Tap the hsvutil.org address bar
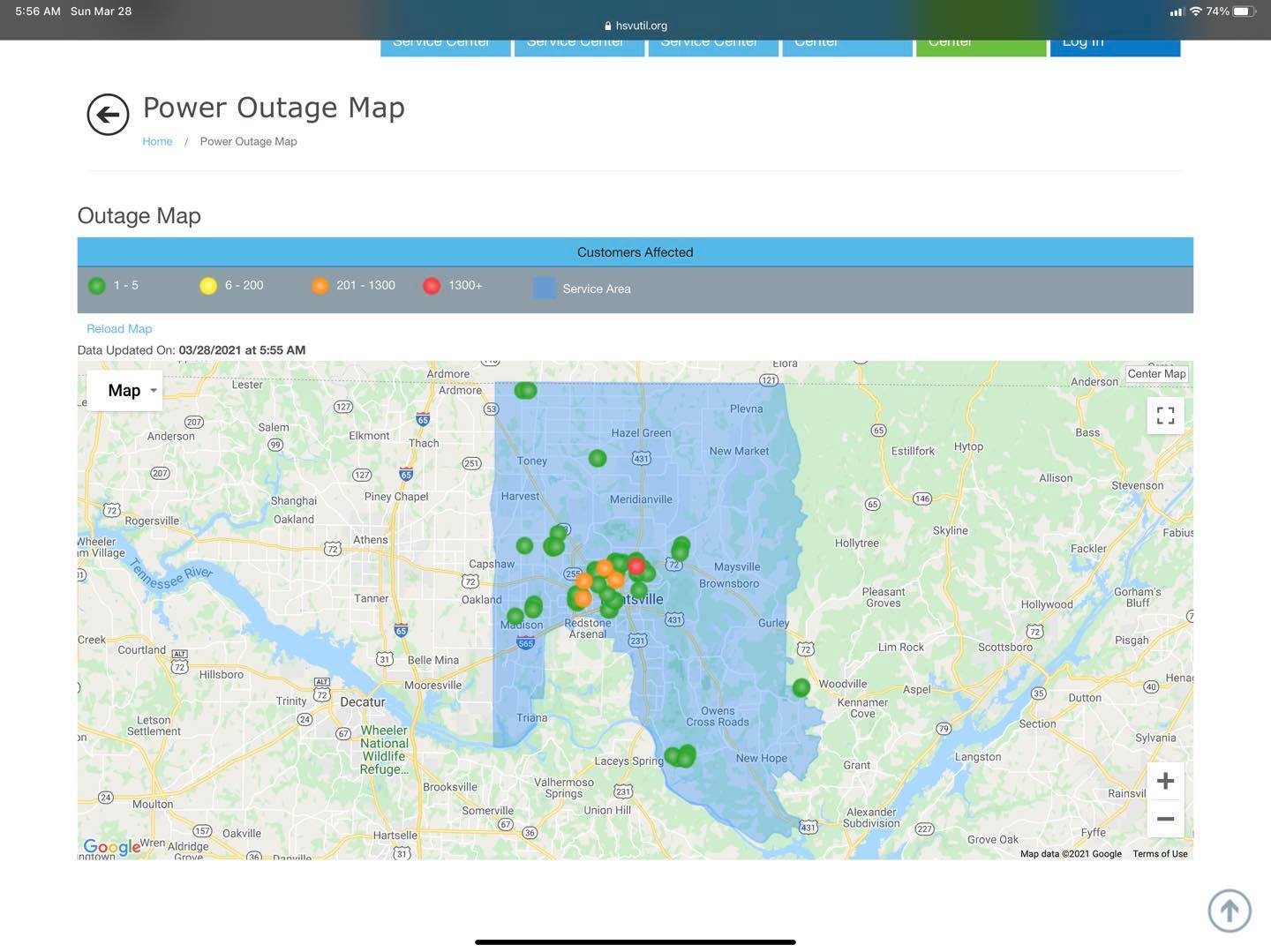Screen dimensions: 1271x952 click(x=635, y=26)
